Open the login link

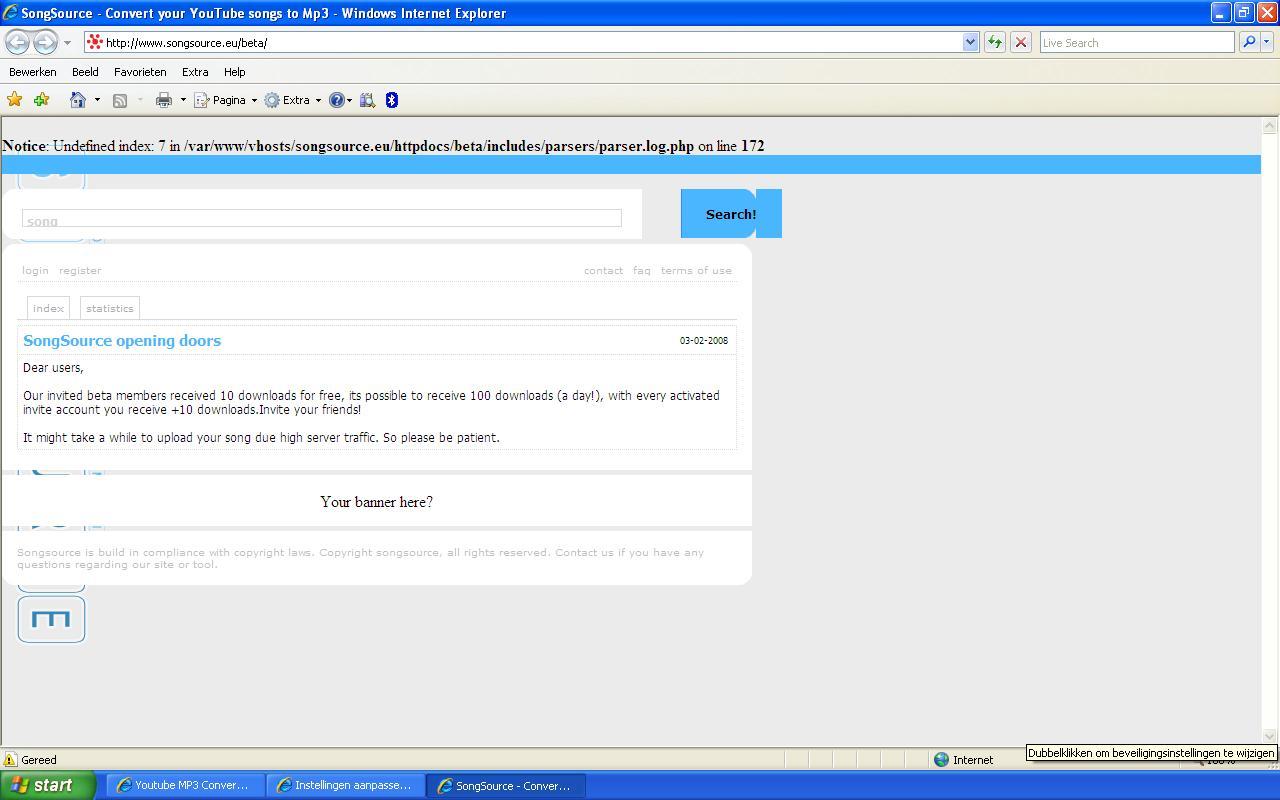point(35,270)
